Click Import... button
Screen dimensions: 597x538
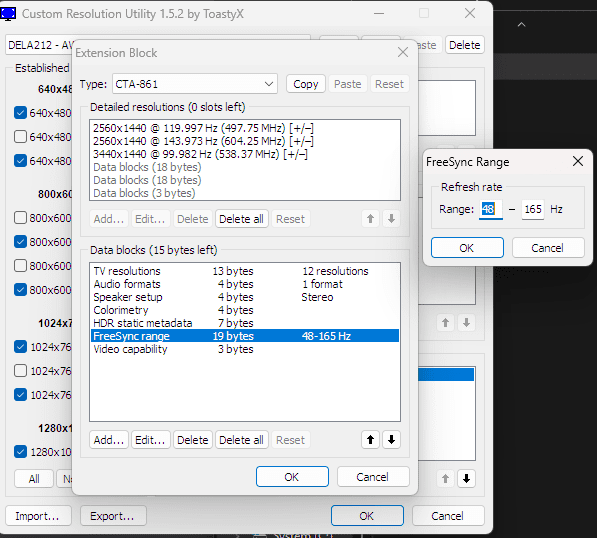point(38,516)
